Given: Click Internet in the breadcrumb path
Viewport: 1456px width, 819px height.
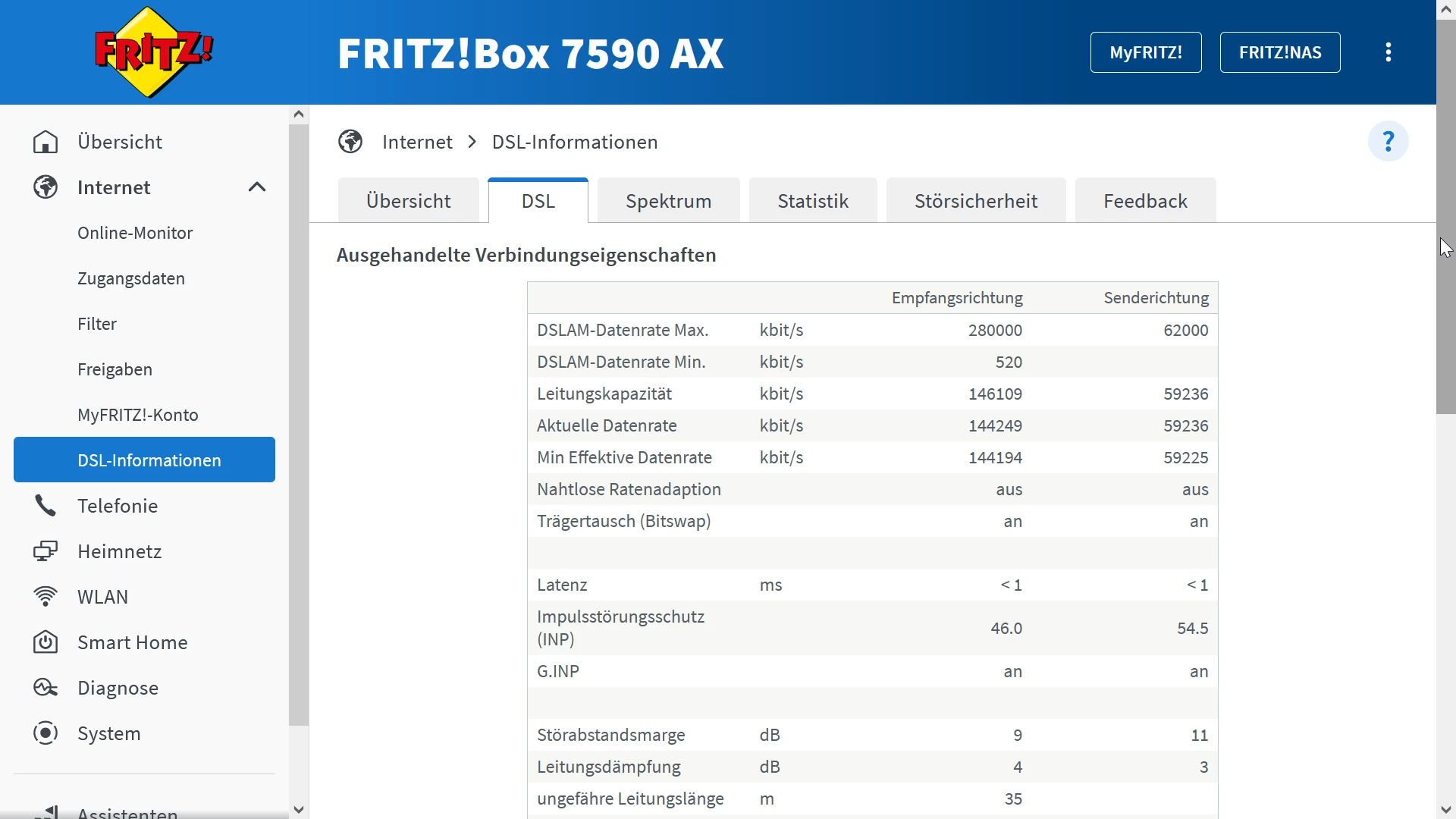Looking at the screenshot, I should [x=417, y=142].
